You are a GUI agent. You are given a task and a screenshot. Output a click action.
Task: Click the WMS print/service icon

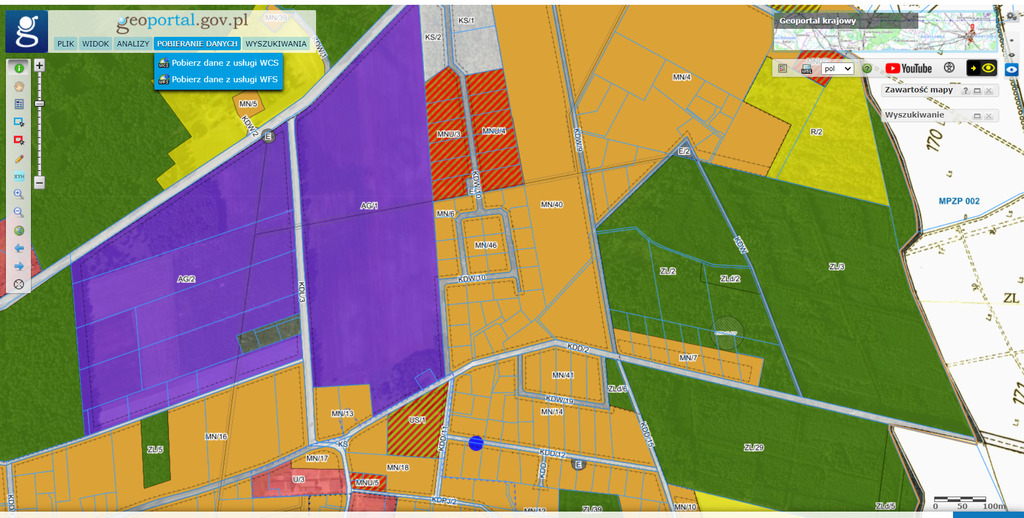click(806, 68)
